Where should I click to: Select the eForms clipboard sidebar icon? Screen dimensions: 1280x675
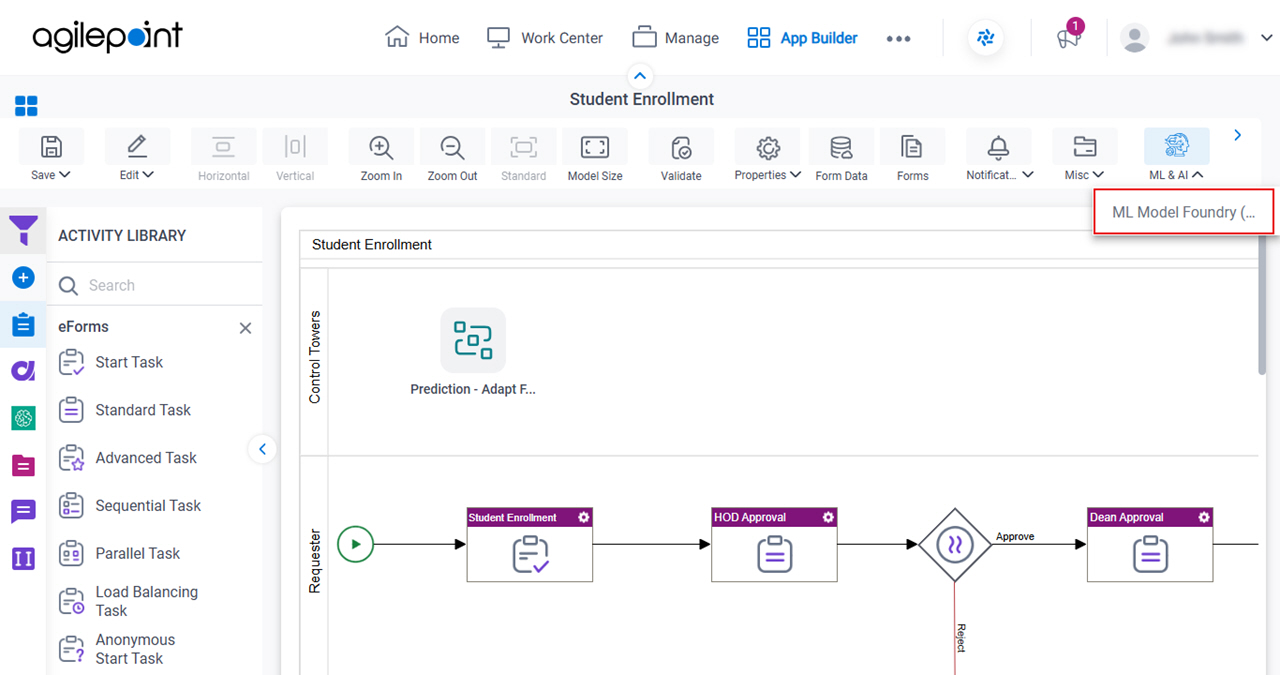coord(23,325)
